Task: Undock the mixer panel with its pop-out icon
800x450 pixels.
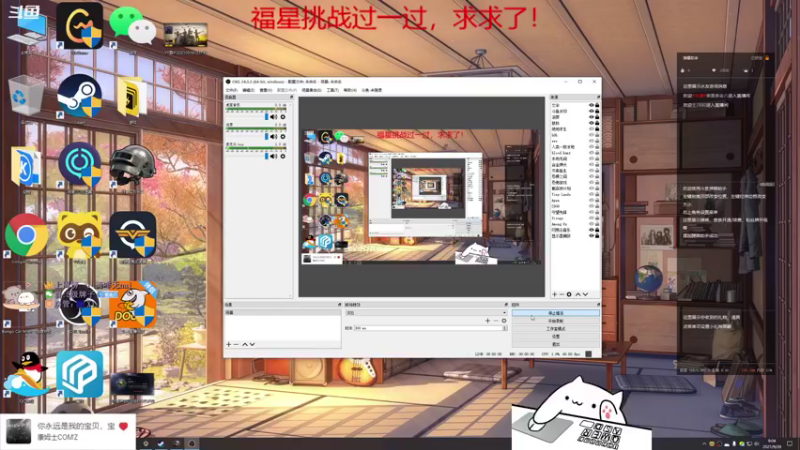Action: tap(291, 97)
